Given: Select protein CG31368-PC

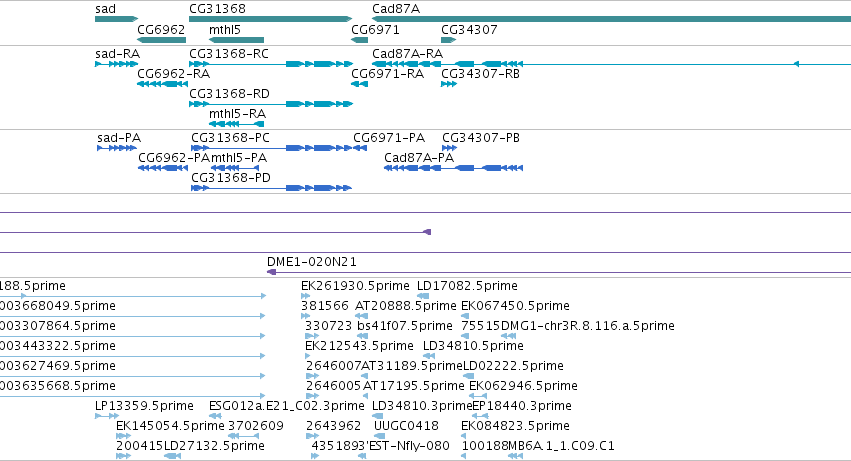Looking at the screenshot, I should pyautogui.click(x=230, y=138).
